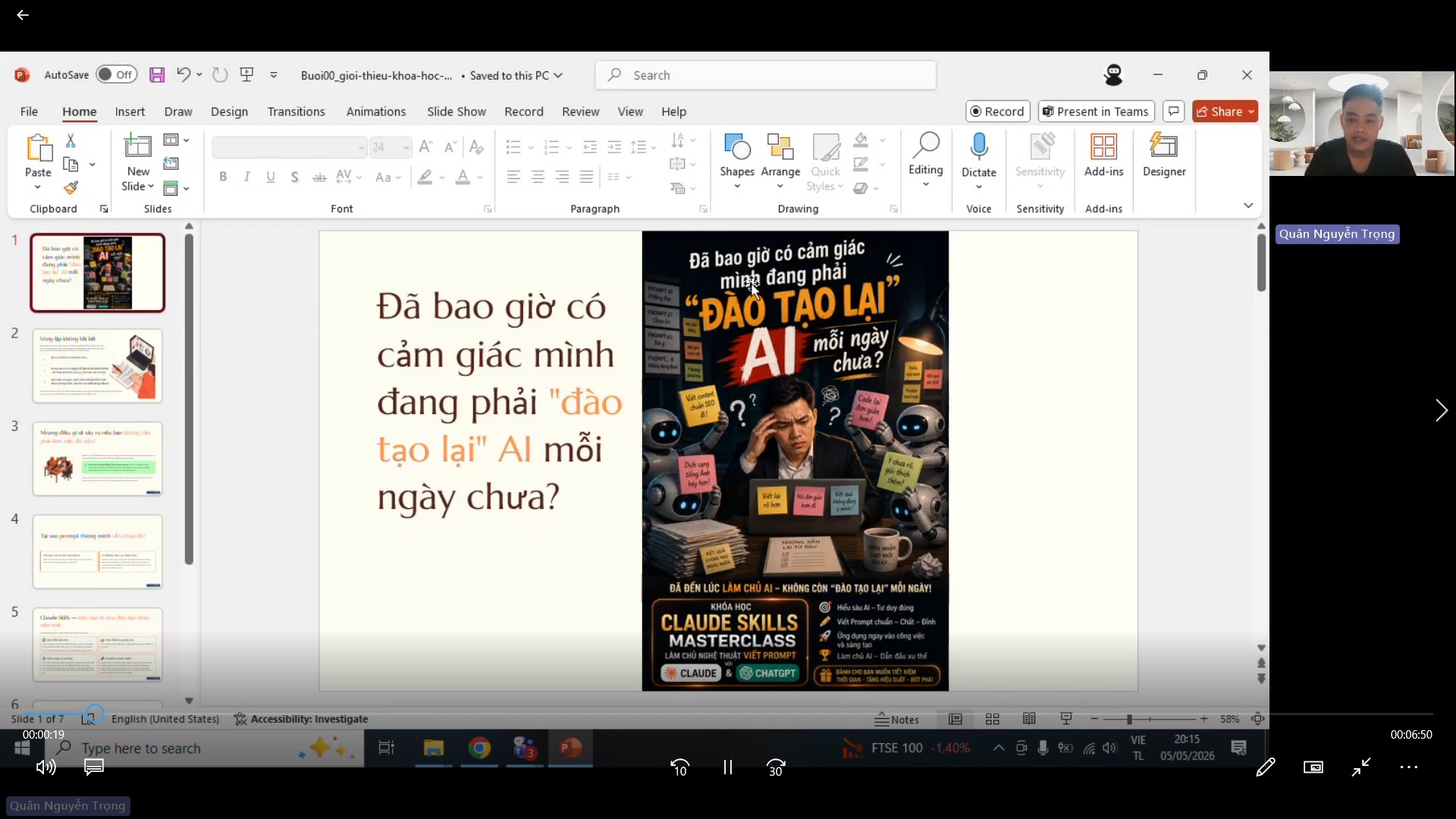Click Present in Teams button

1096,111
